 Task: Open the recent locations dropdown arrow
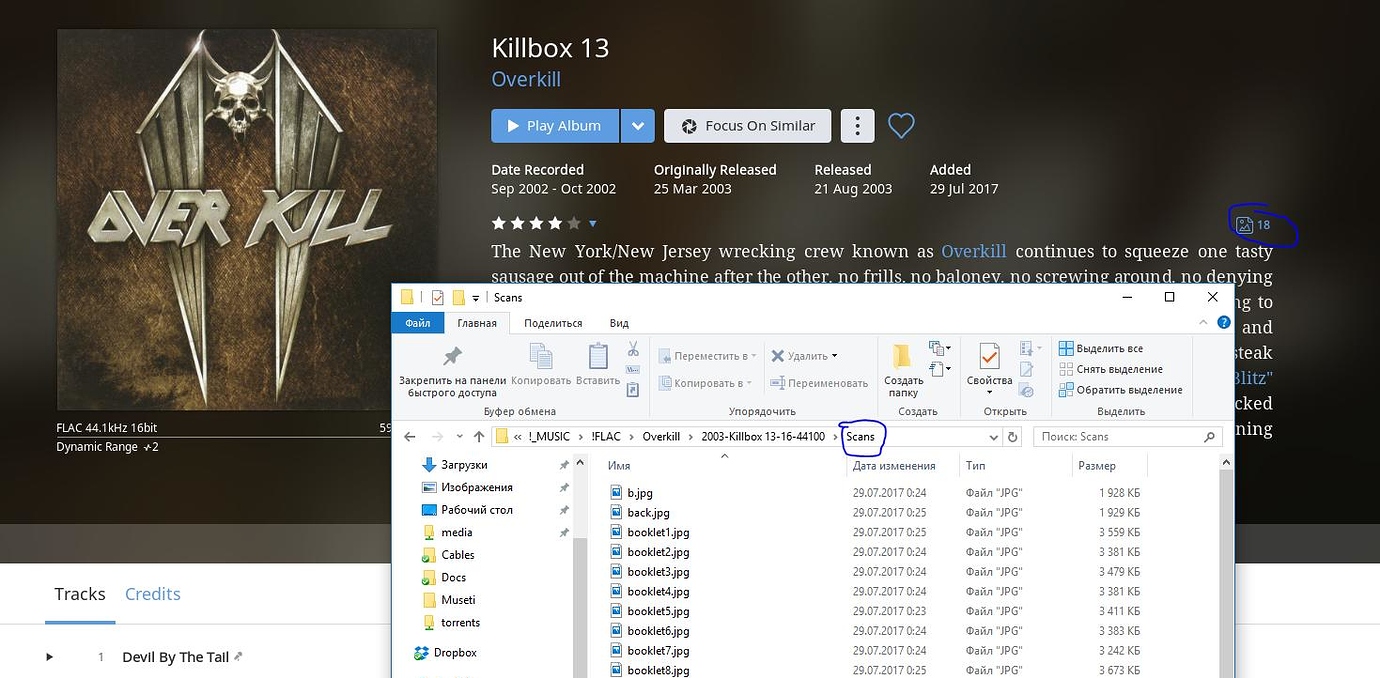click(x=459, y=437)
